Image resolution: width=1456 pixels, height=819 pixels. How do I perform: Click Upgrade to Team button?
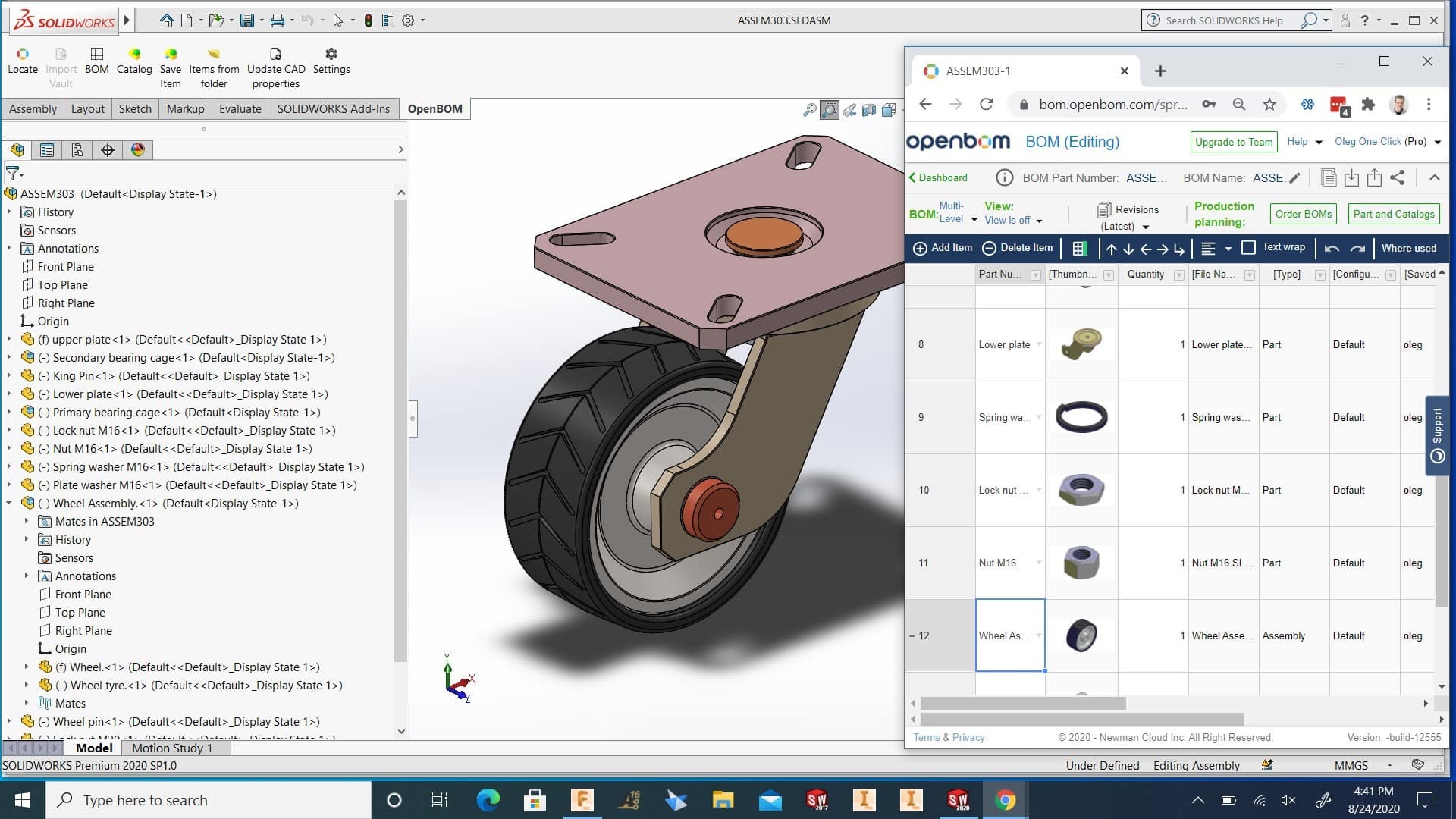1232,141
